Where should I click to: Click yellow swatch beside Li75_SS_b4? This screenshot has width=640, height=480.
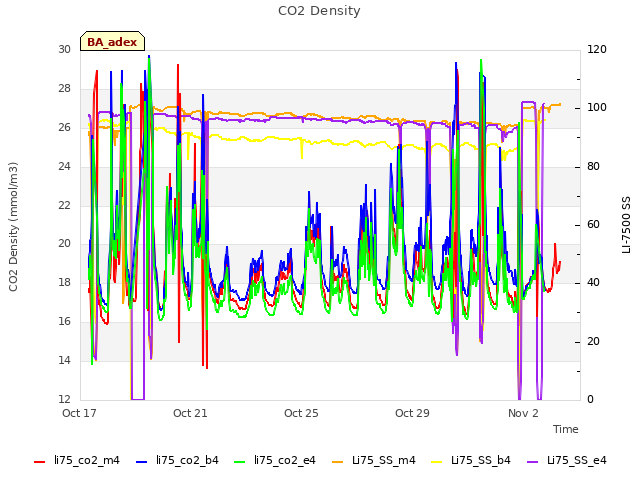(437, 462)
